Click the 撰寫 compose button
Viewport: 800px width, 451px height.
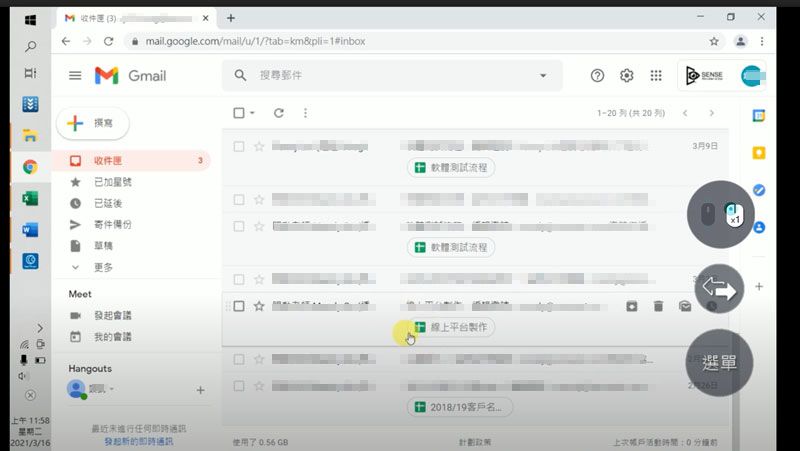[x=93, y=123]
